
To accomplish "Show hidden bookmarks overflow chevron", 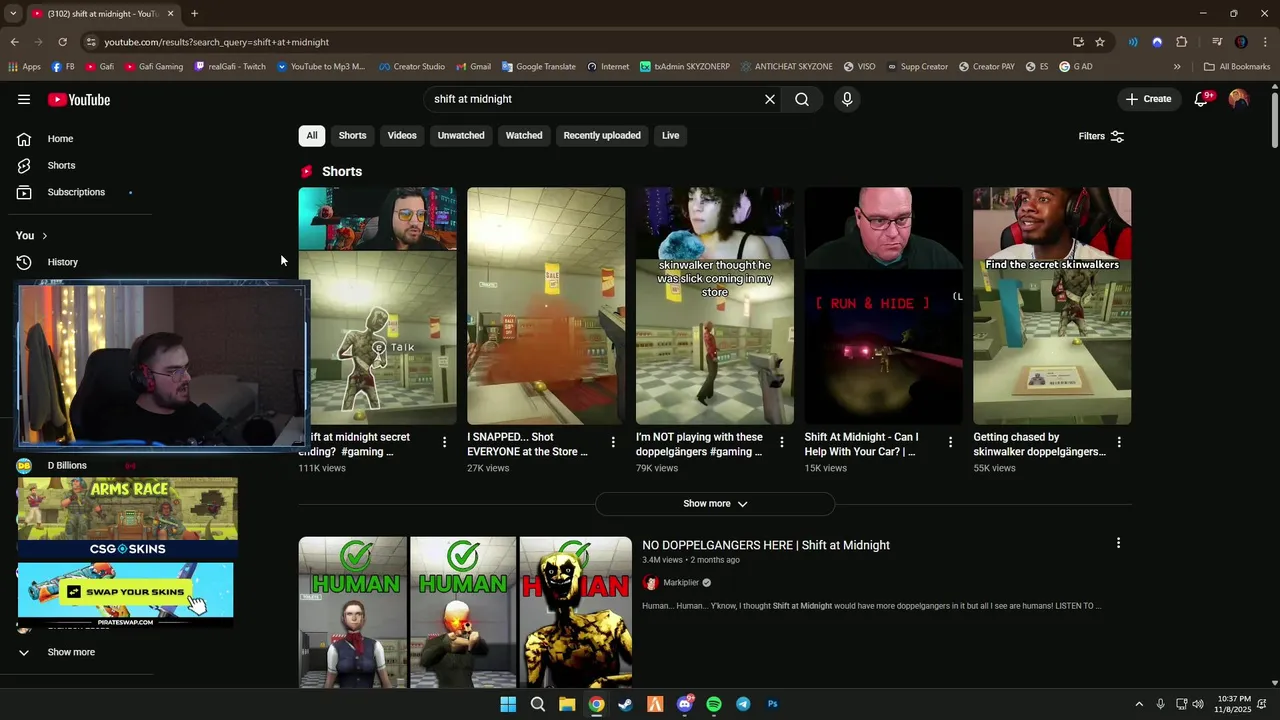I will [1177, 67].
